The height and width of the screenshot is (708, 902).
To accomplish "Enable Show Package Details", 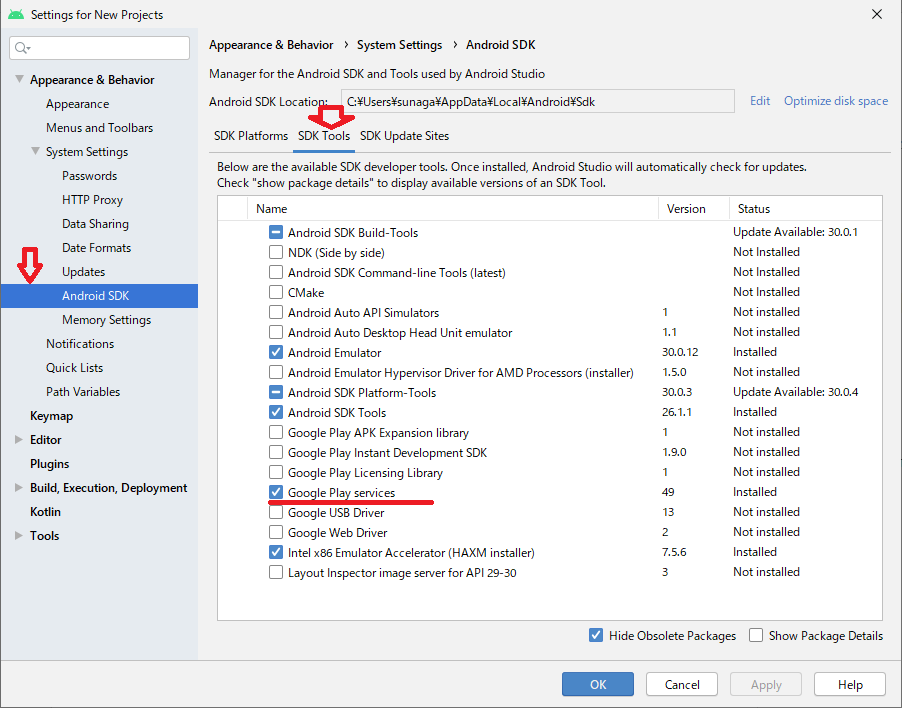I will click(x=756, y=636).
